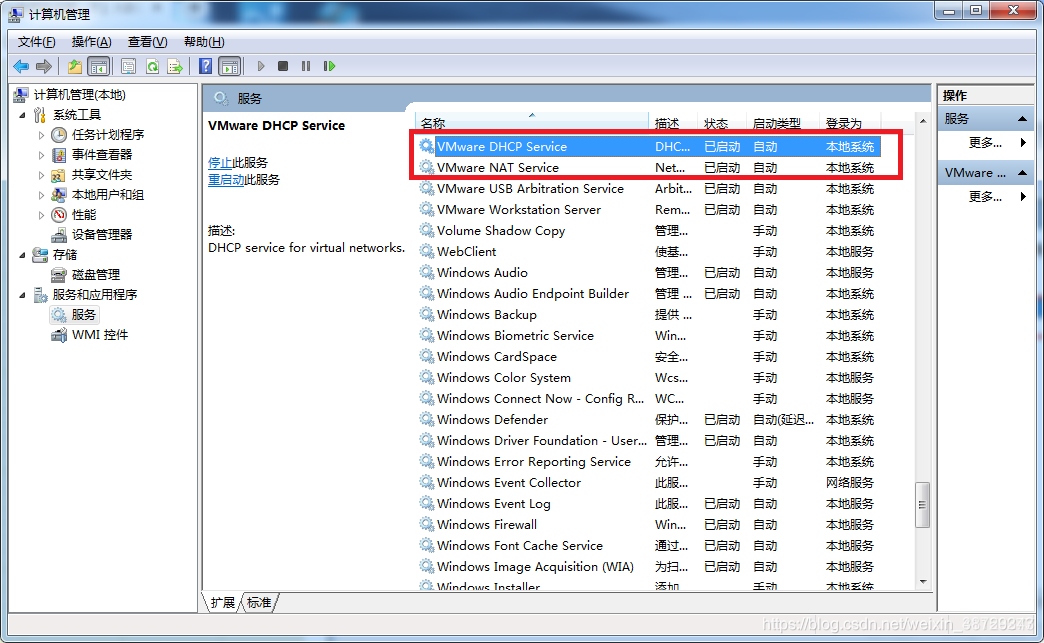1044x643 pixels.
Task: Collapse the 服务和应用程序 node
Action: pyautogui.click(x=23, y=295)
